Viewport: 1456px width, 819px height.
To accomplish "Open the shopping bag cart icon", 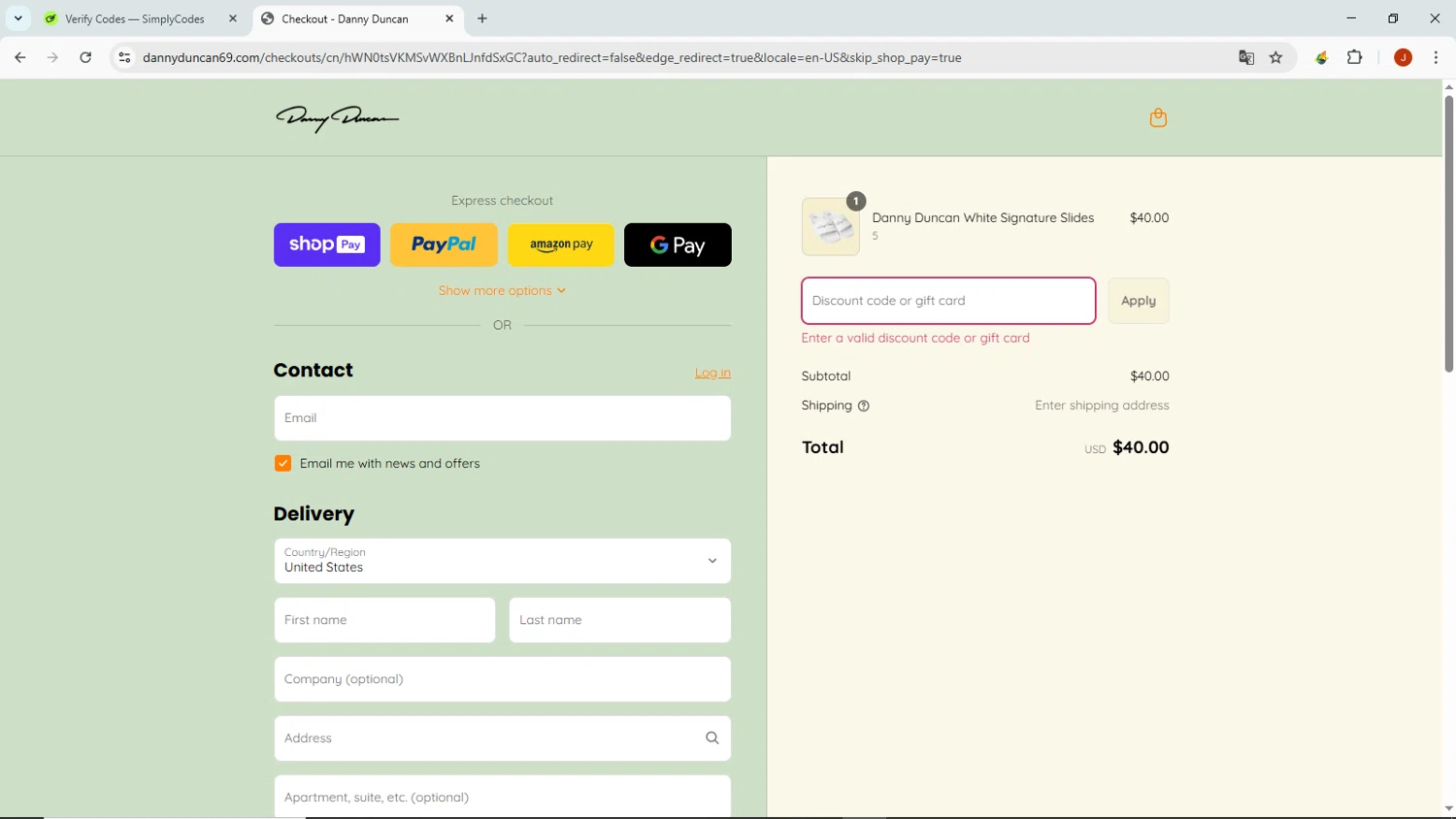I will (x=1158, y=117).
